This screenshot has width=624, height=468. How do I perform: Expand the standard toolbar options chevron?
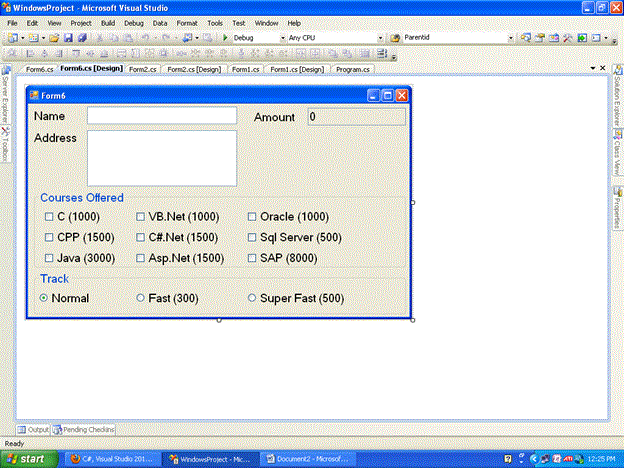coord(614,41)
